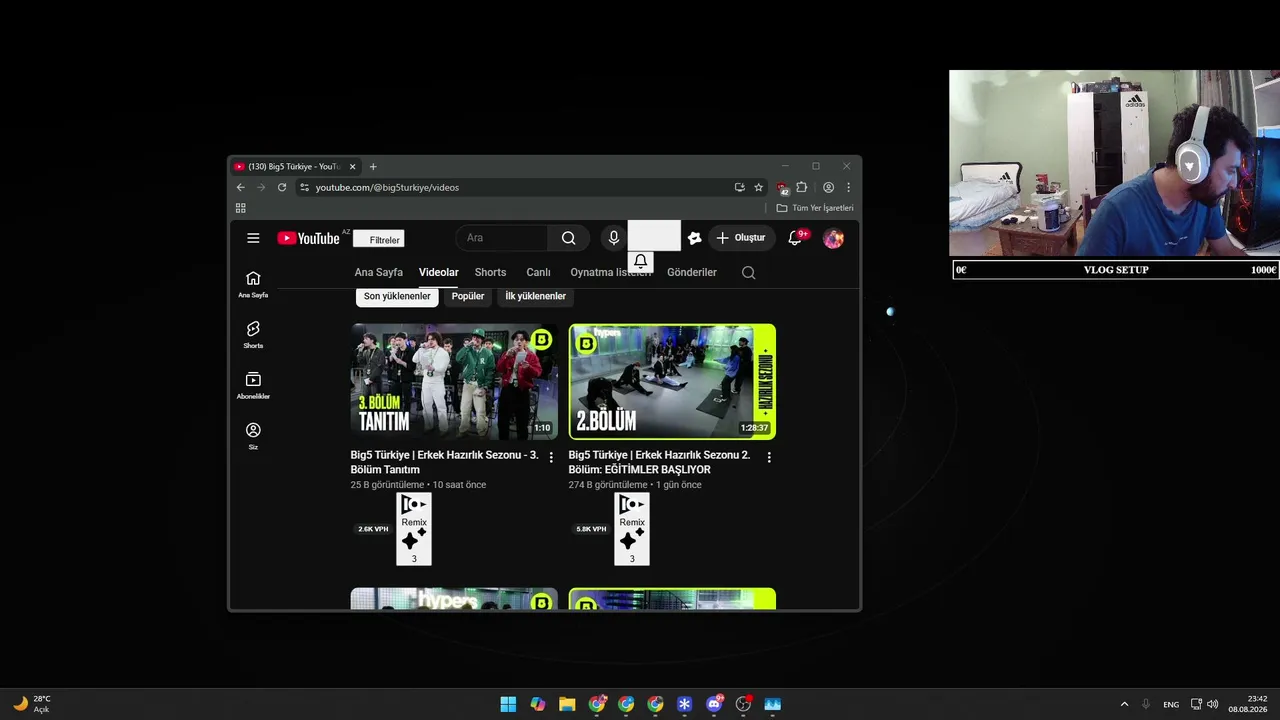Open the Chrome extensions puzzle icon

click(x=801, y=187)
